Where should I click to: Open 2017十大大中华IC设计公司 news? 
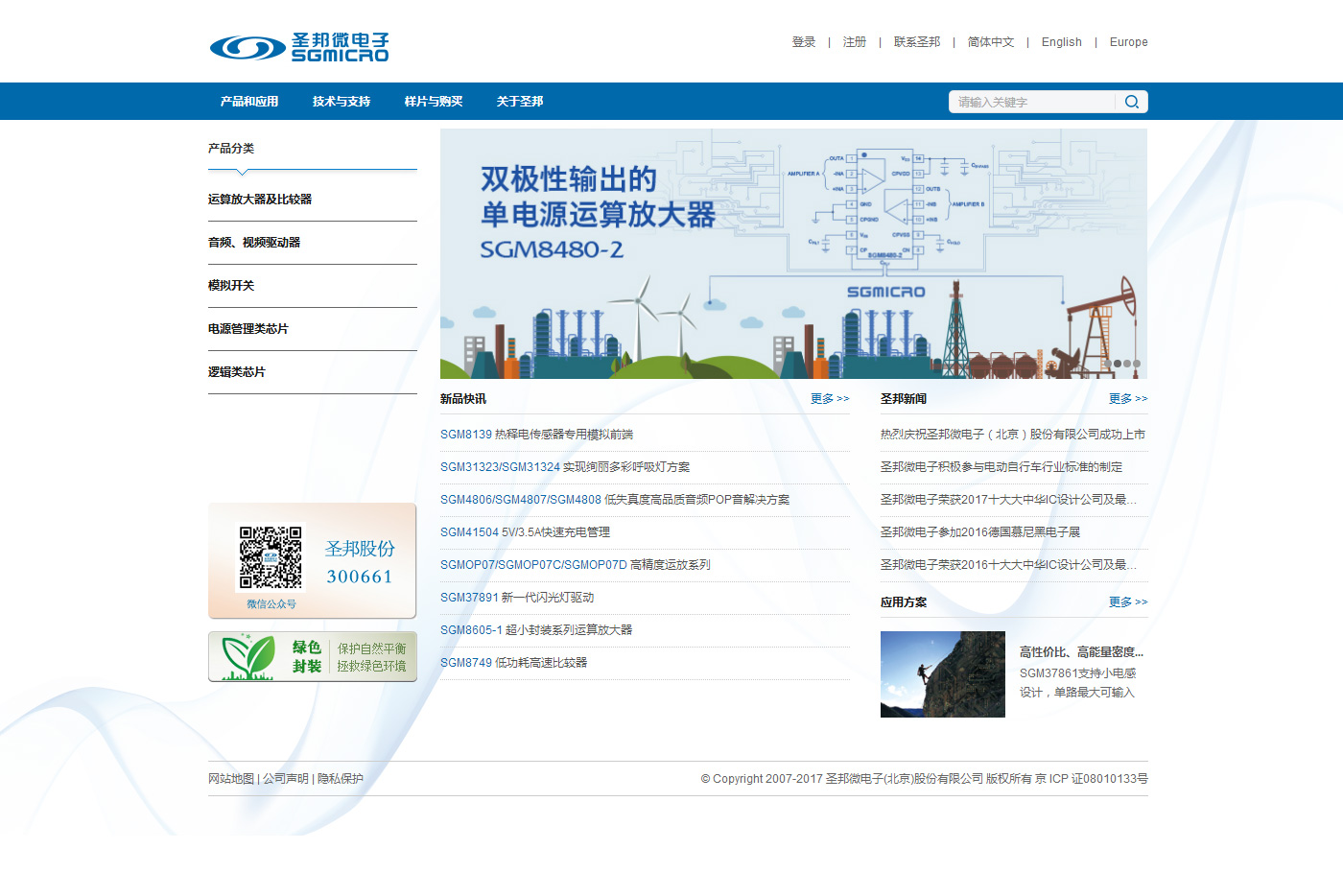1009,500
